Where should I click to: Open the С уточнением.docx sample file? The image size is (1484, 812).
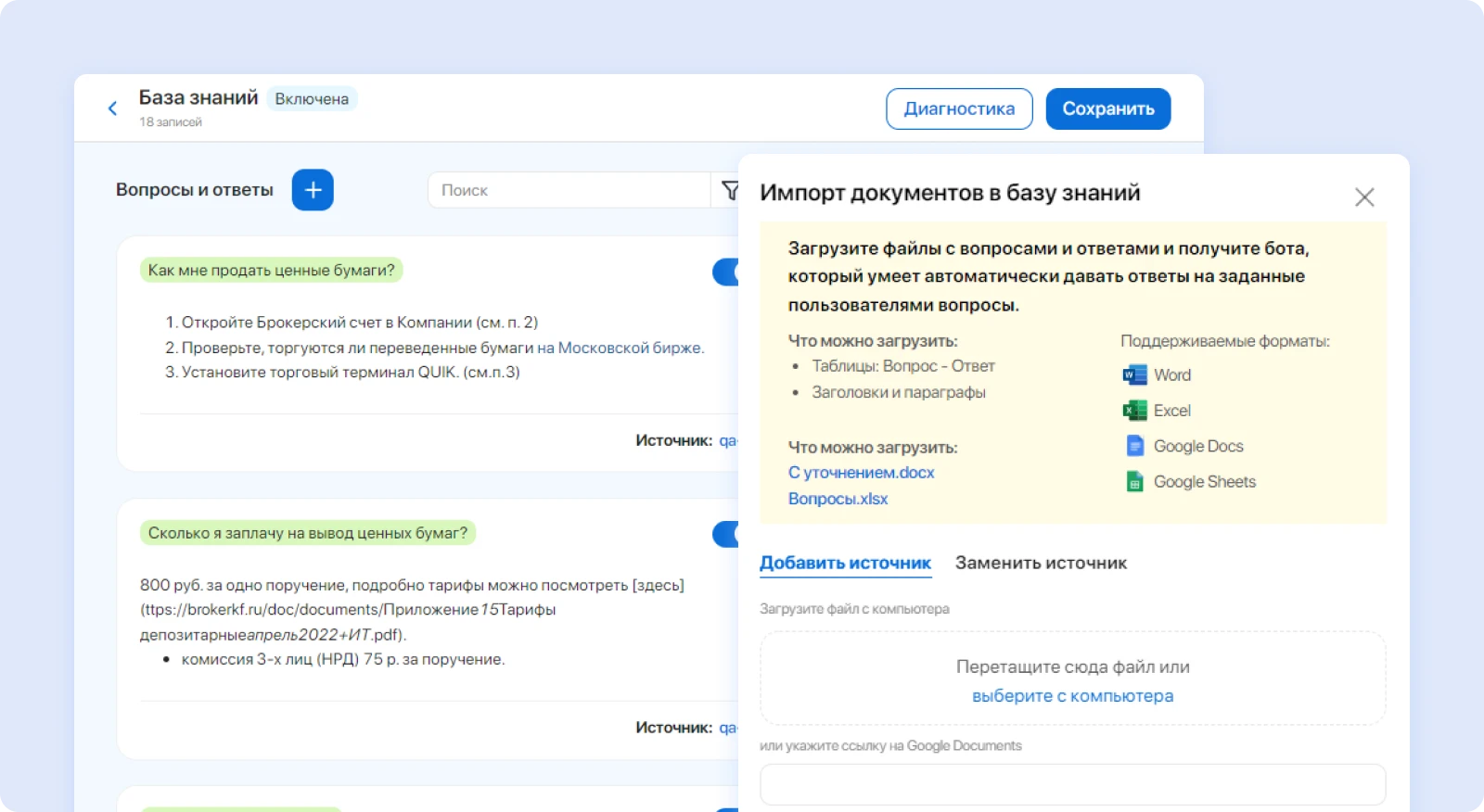point(861,473)
